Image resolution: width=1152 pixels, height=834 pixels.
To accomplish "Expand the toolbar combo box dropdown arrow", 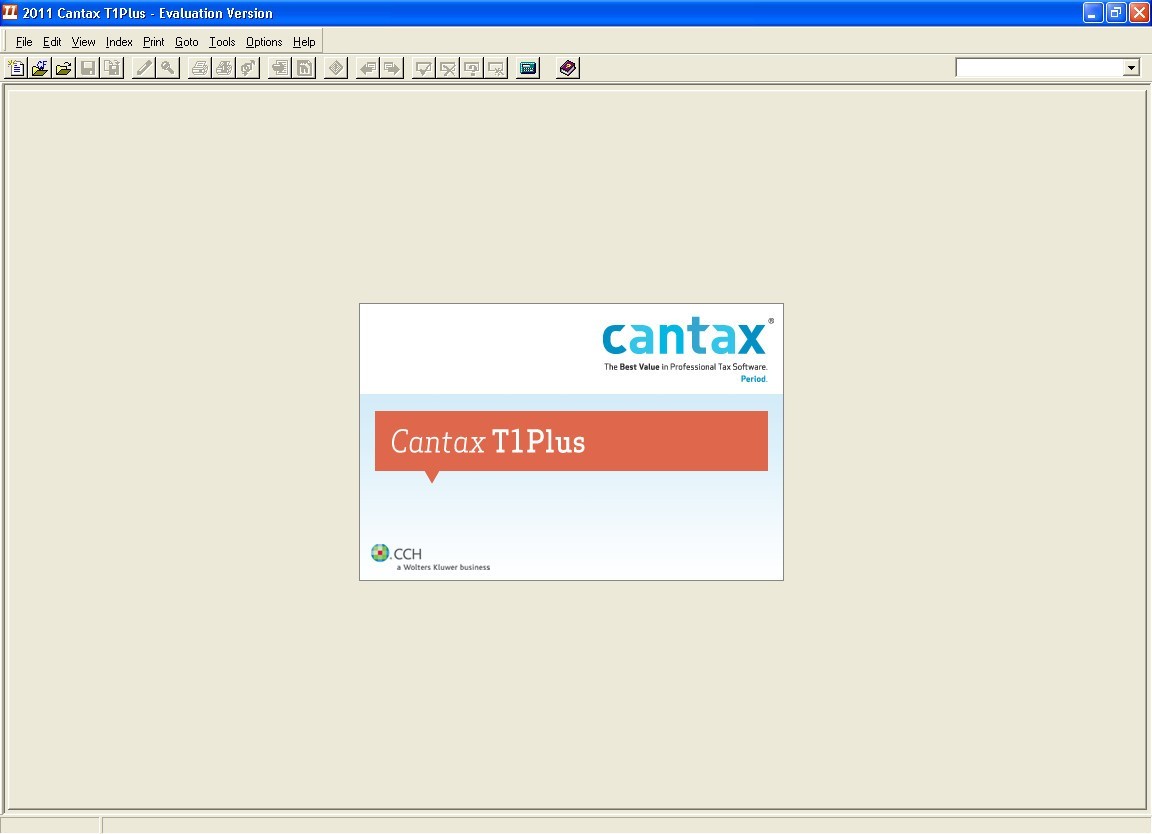I will (x=1131, y=68).
